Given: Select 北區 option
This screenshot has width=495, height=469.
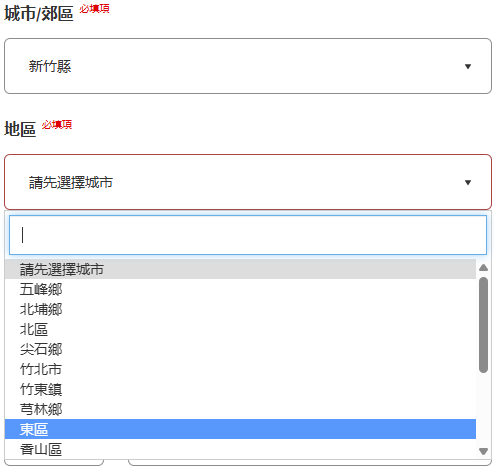Looking at the screenshot, I should (x=240, y=329).
